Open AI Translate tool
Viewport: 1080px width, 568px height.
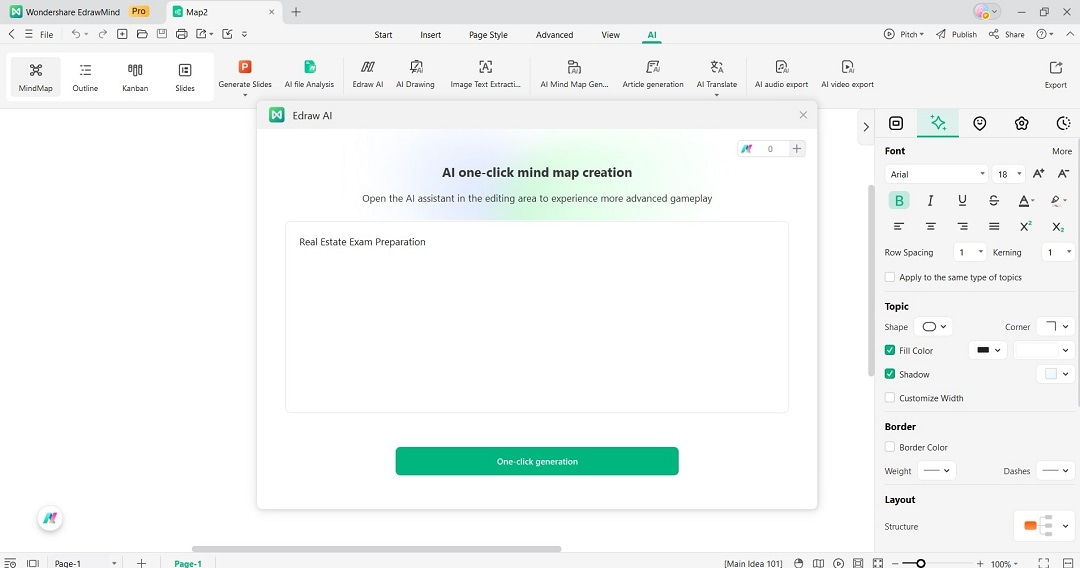pyautogui.click(x=716, y=76)
